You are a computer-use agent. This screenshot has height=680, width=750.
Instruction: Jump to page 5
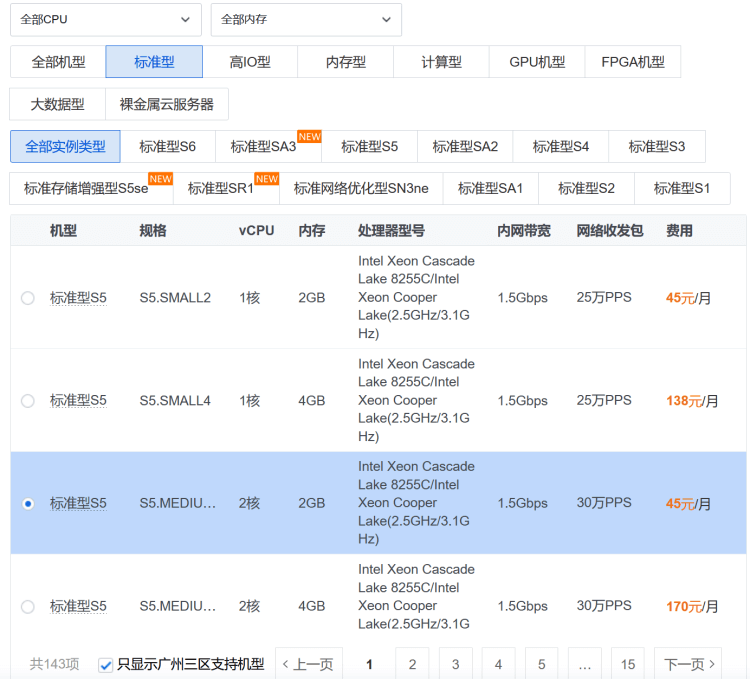point(541,664)
